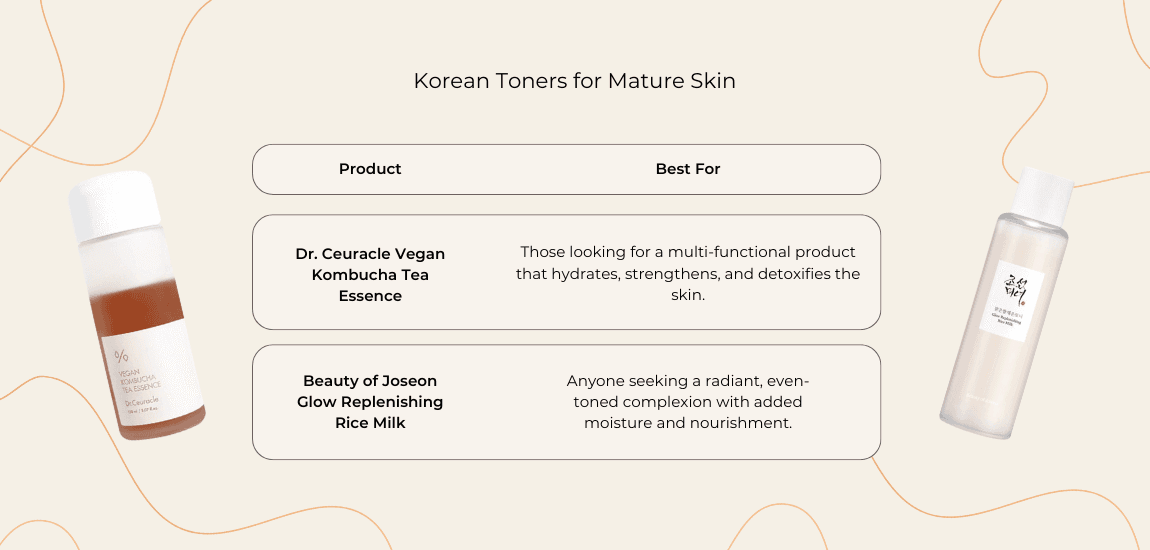Click the Dr. Ceuracle Vegan Kombucha Tea Essence name
The width and height of the screenshot is (1150, 550).
pos(370,274)
